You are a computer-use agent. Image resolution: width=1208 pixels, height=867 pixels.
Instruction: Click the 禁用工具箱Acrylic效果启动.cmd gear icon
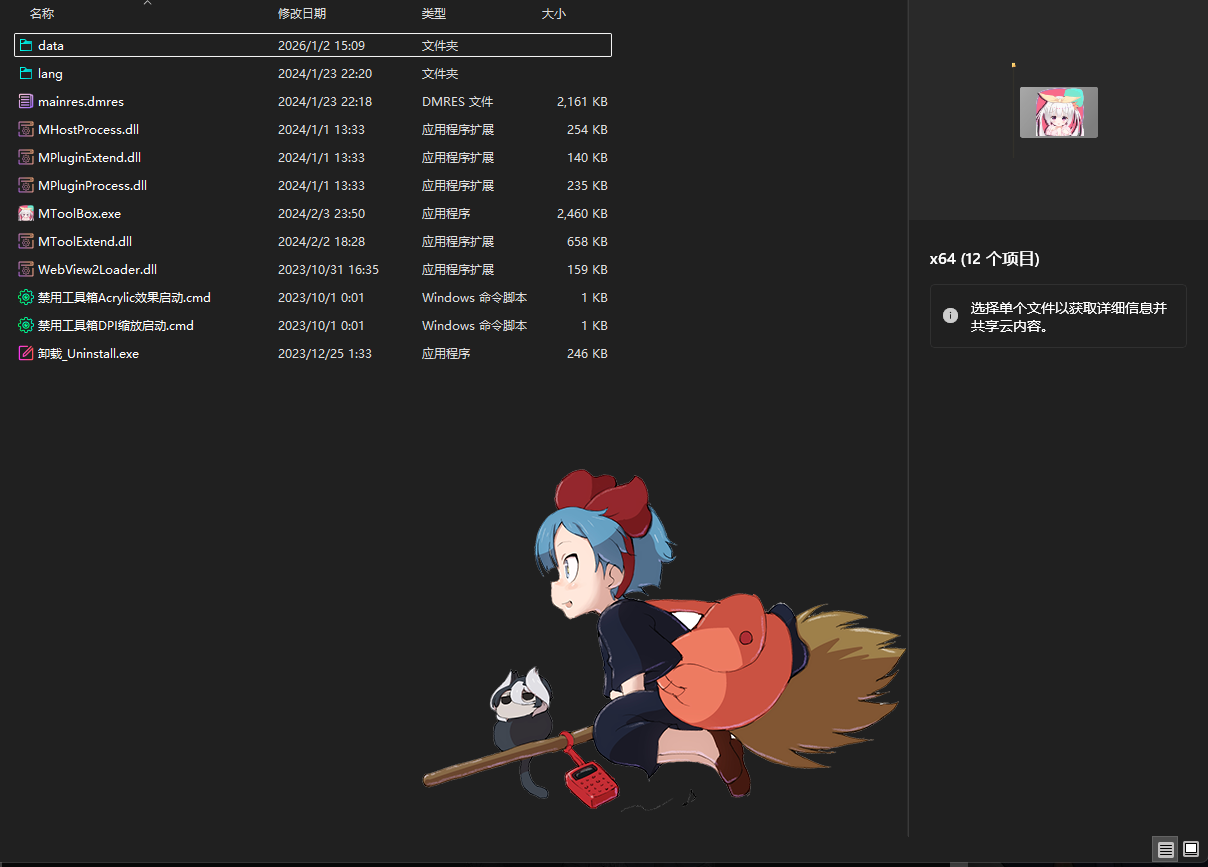click(26, 297)
